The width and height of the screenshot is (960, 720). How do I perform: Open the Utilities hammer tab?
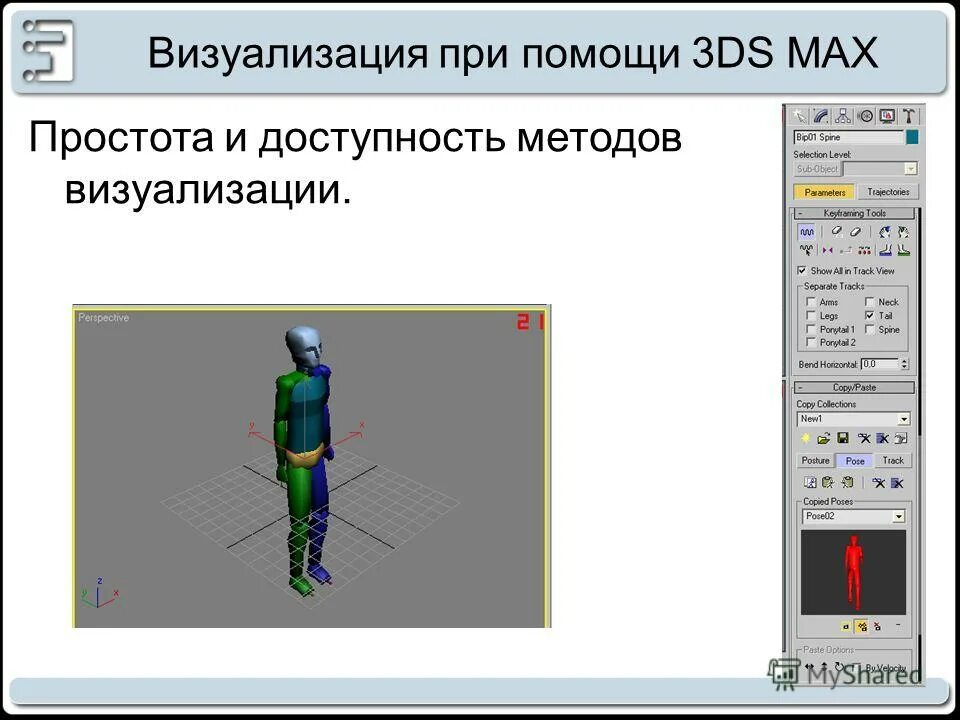[909, 116]
